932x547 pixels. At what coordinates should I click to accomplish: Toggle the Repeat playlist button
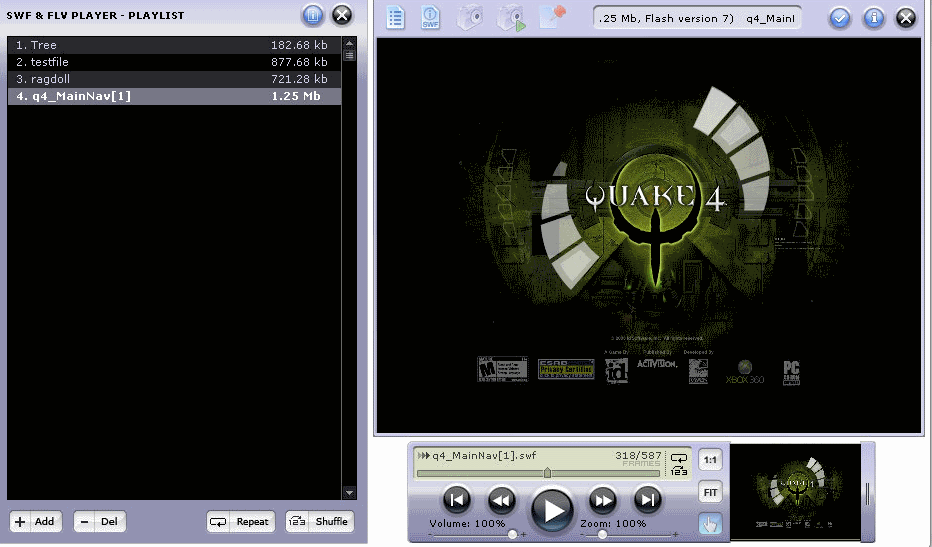tap(241, 521)
